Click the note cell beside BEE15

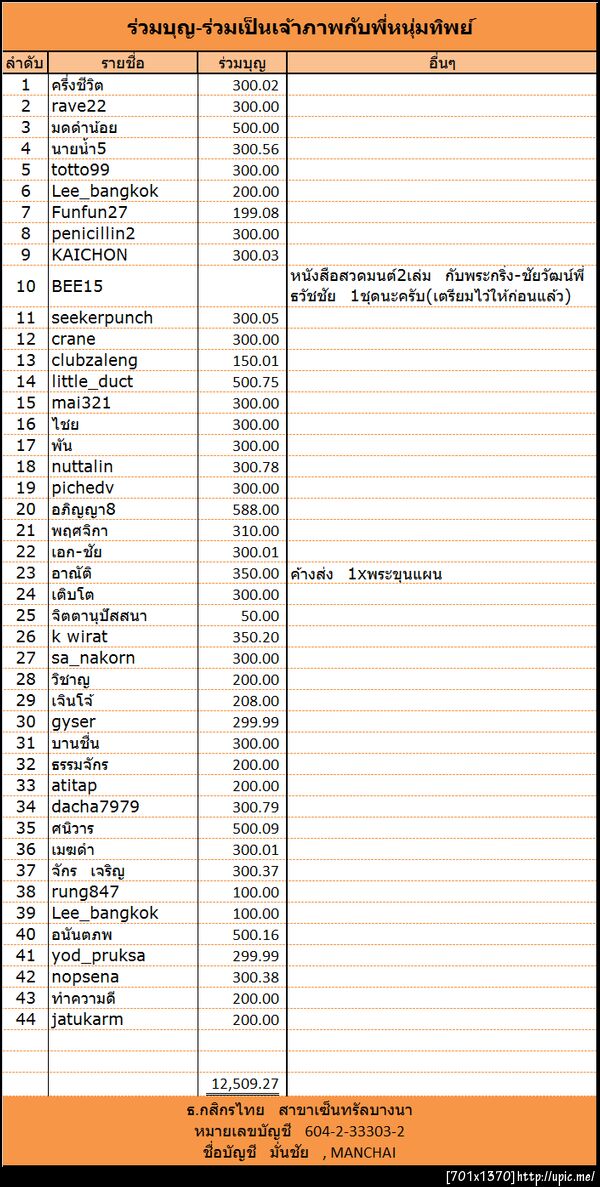(440, 286)
